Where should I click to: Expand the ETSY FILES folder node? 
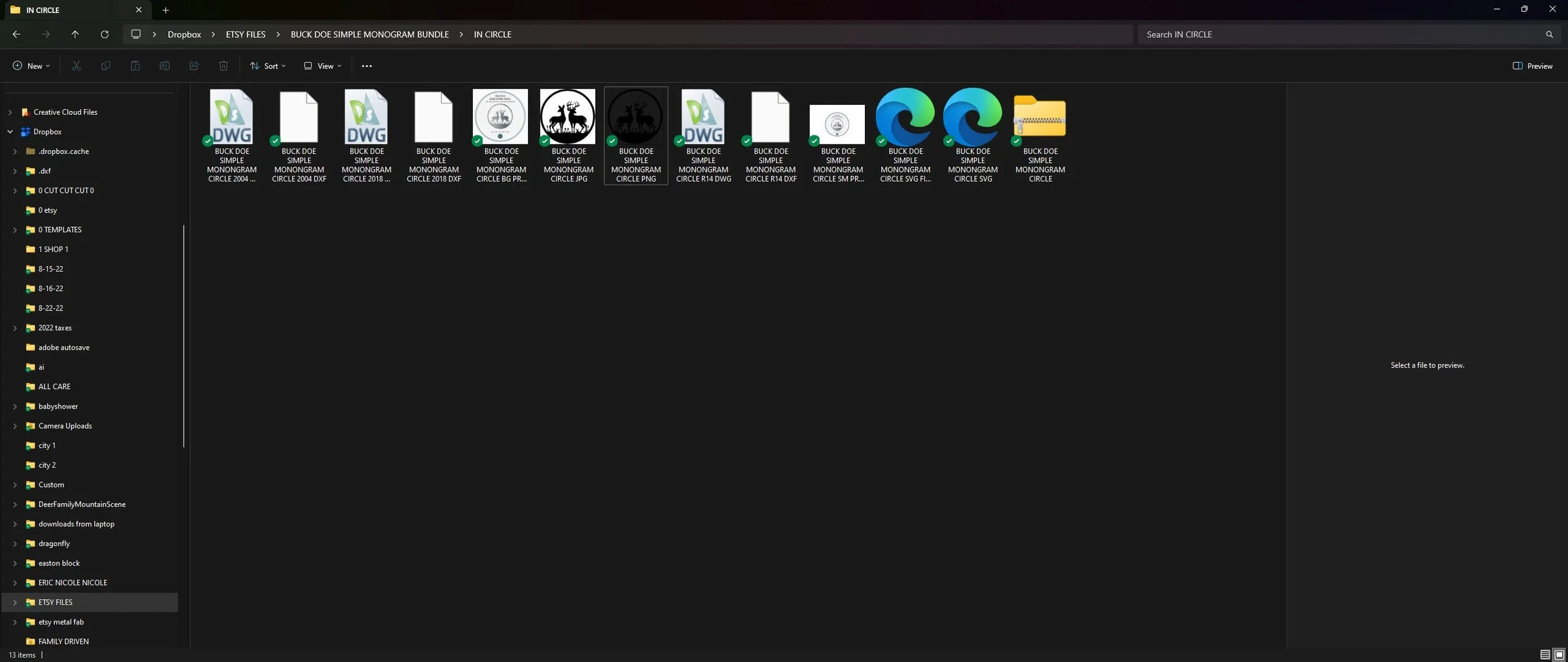[15, 602]
